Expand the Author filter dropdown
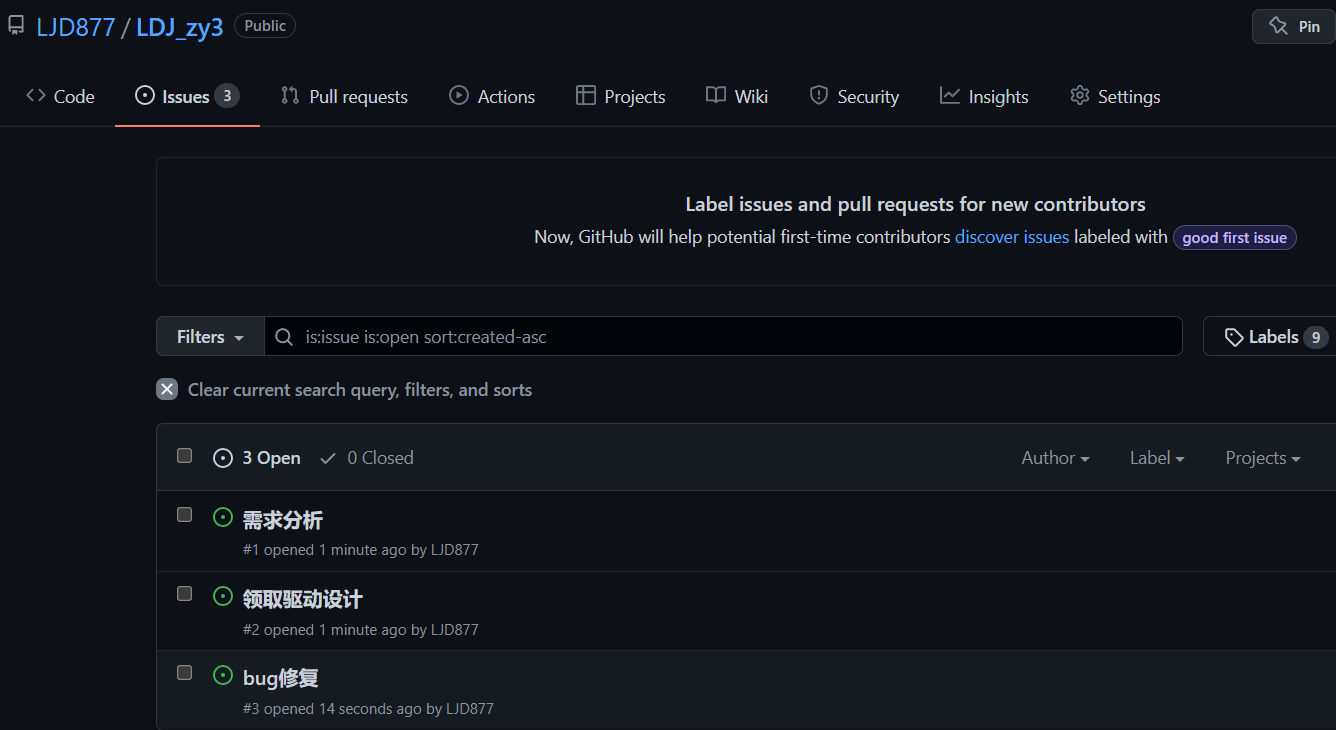 tap(1055, 458)
